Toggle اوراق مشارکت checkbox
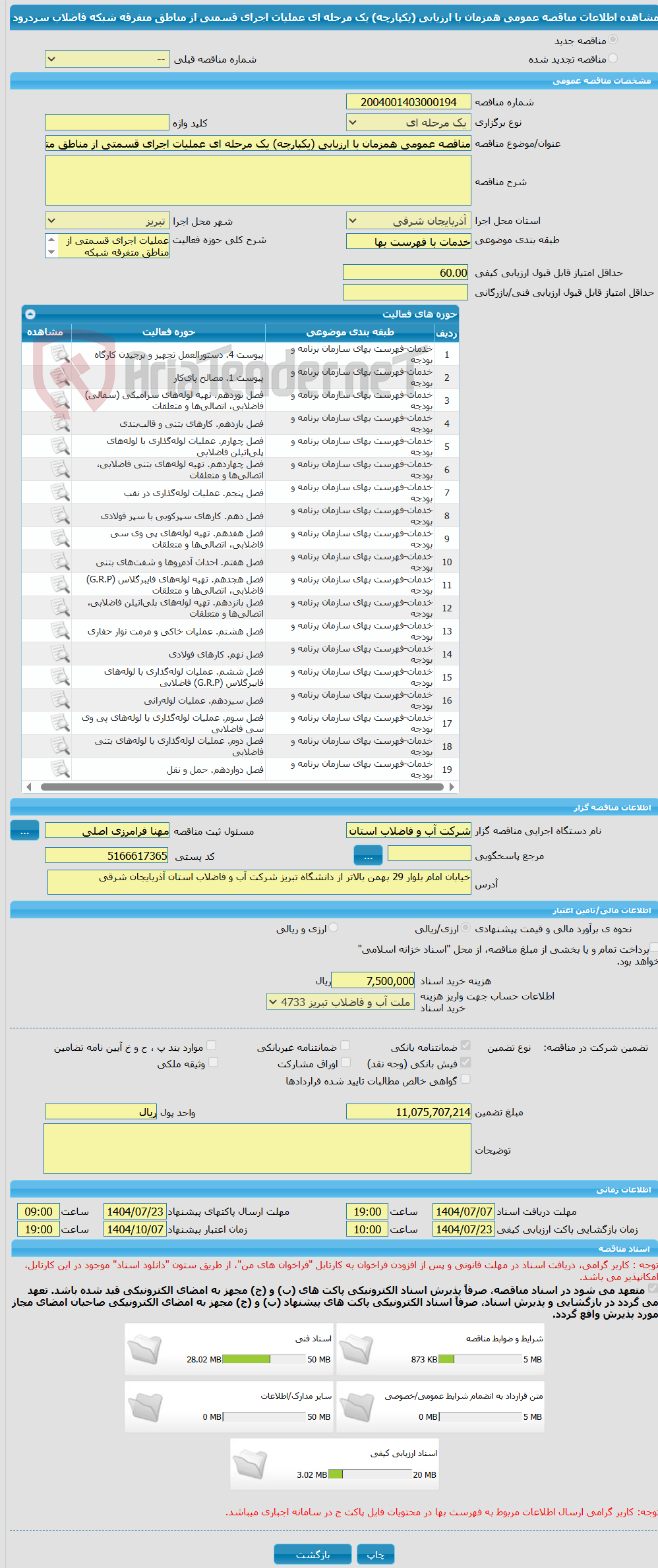Image resolution: width=658 pixels, height=1568 pixels. [345, 1063]
